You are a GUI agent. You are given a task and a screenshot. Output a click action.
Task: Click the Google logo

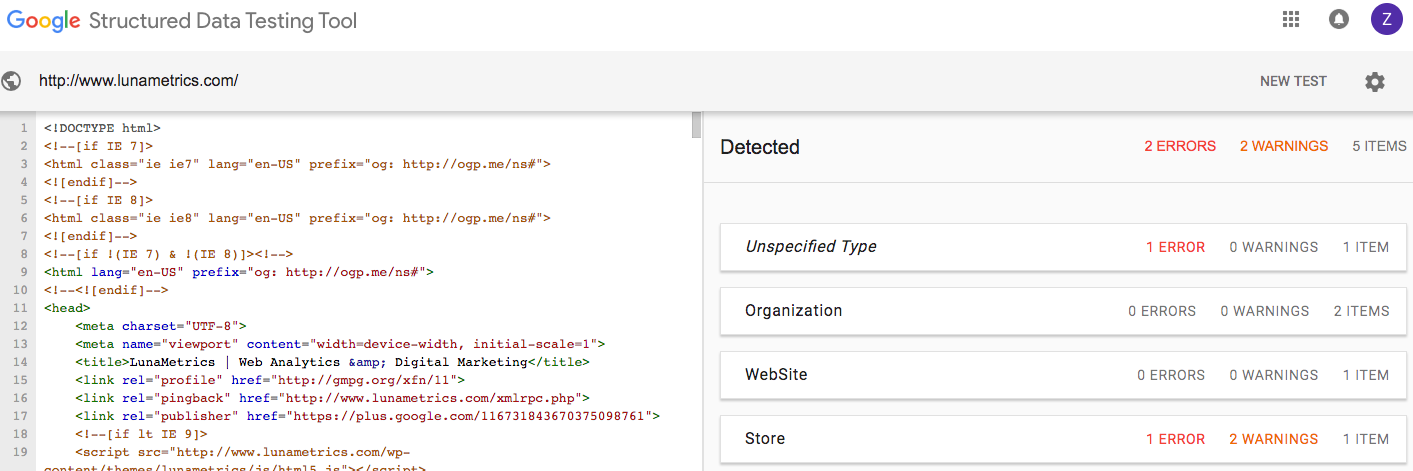click(x=43, y=20)
